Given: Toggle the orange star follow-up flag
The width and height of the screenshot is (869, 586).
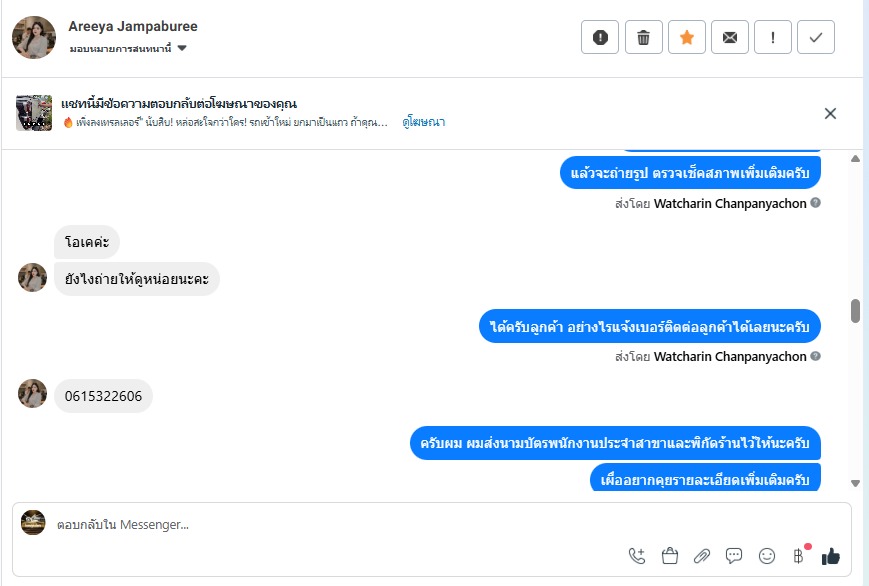Looking at the screenshot, I should 686,38.
